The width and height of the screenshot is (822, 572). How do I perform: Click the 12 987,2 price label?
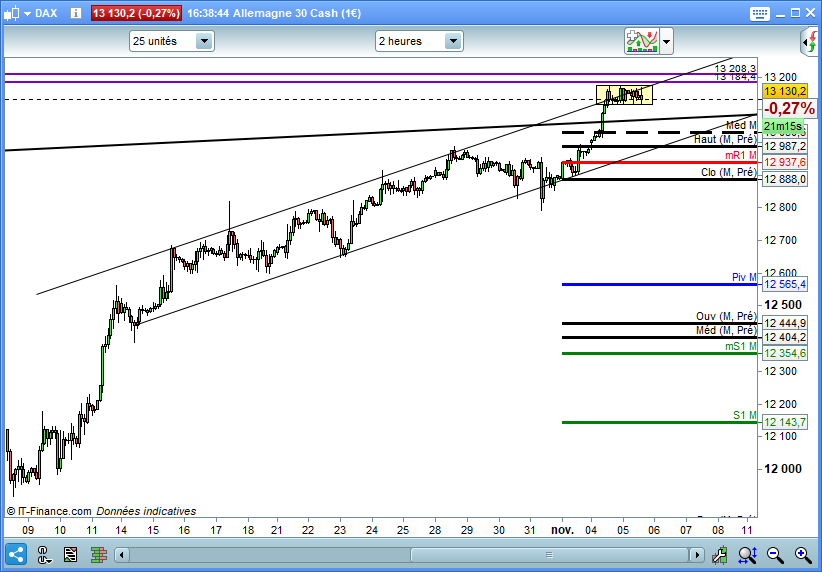click(x=785, y=146)
